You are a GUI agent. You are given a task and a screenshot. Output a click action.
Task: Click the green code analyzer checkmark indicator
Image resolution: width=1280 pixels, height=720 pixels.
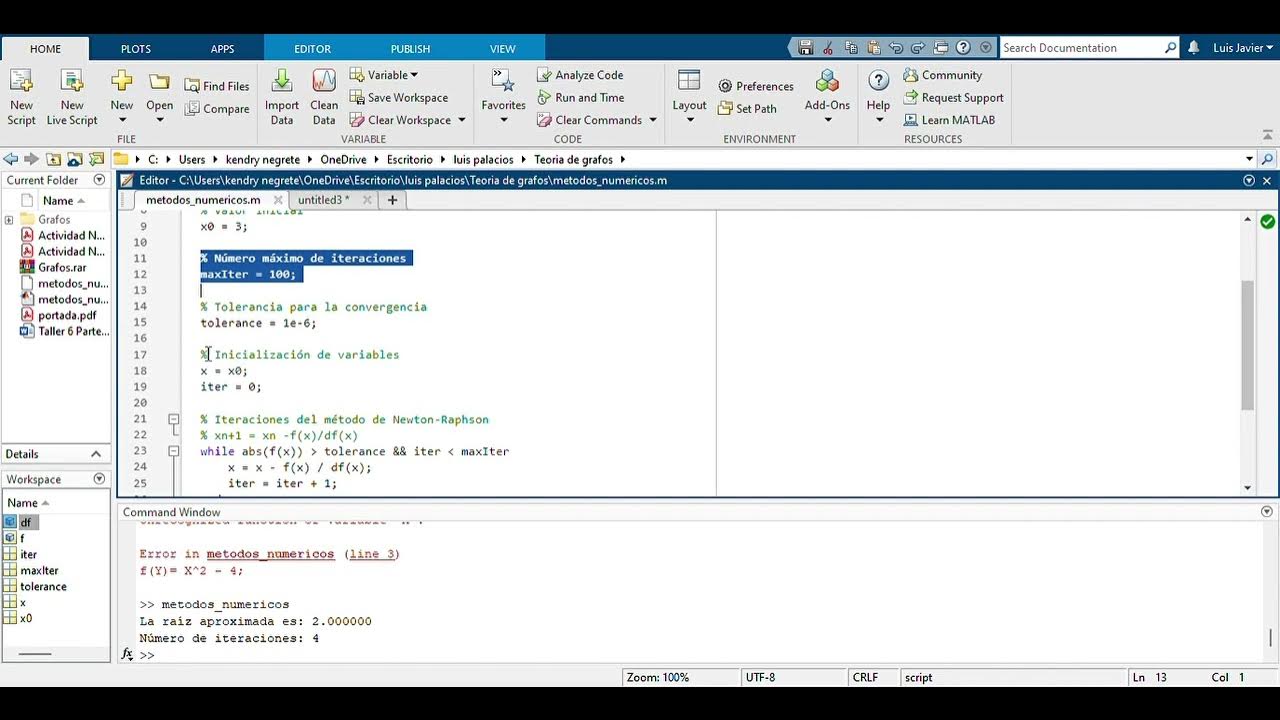(x=1267, y=221)
